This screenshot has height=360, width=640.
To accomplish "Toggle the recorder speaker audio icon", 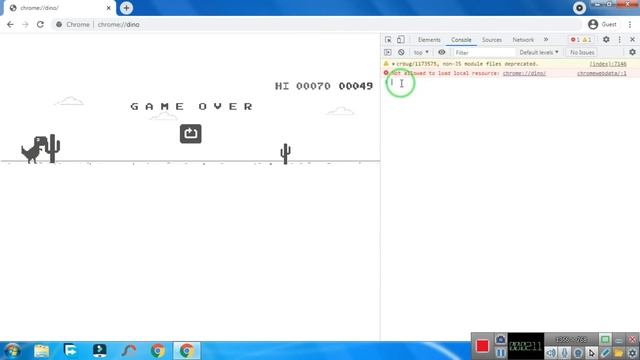I will tap(551, 353).
